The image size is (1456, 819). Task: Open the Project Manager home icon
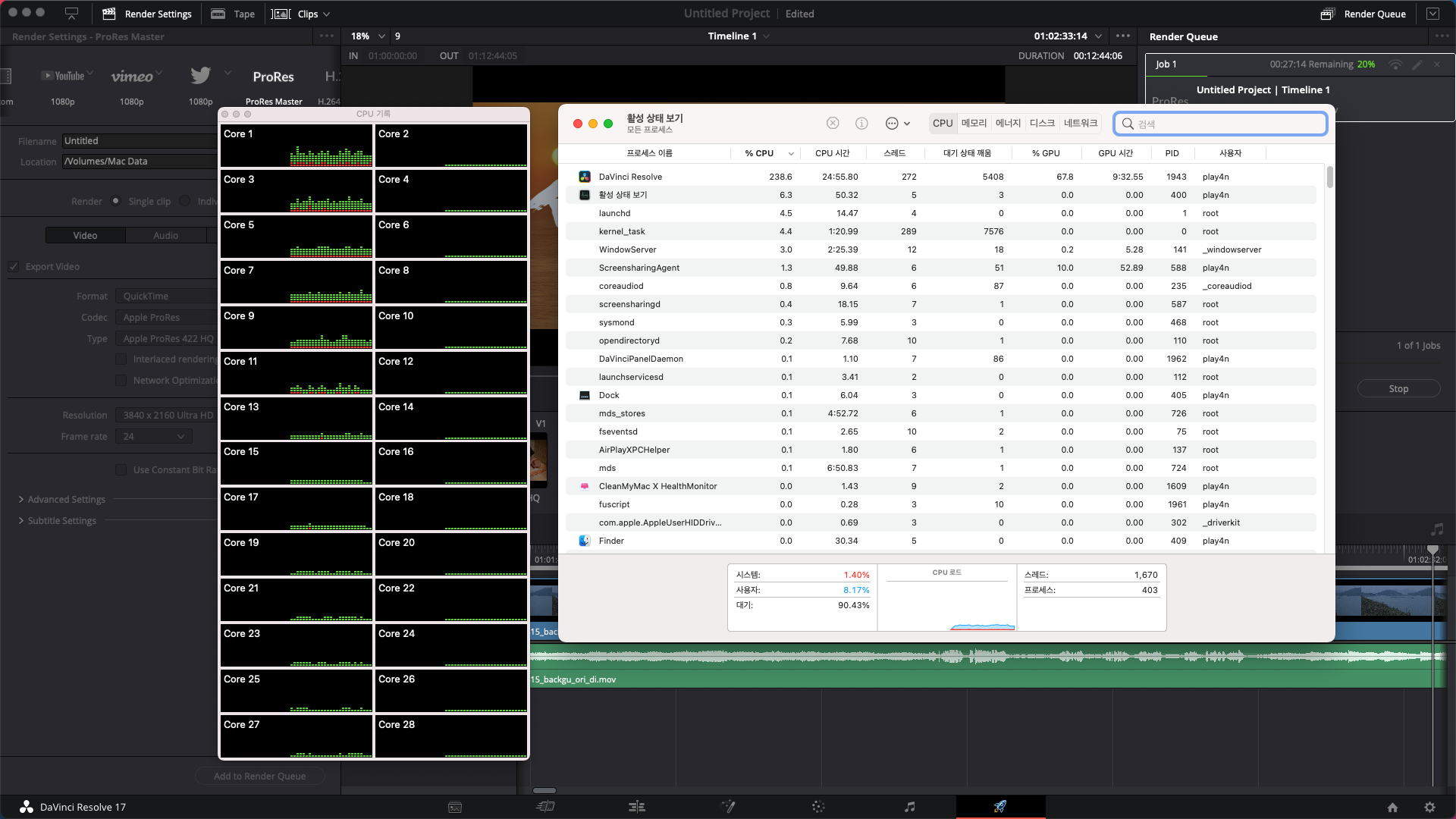[1392, 808]
